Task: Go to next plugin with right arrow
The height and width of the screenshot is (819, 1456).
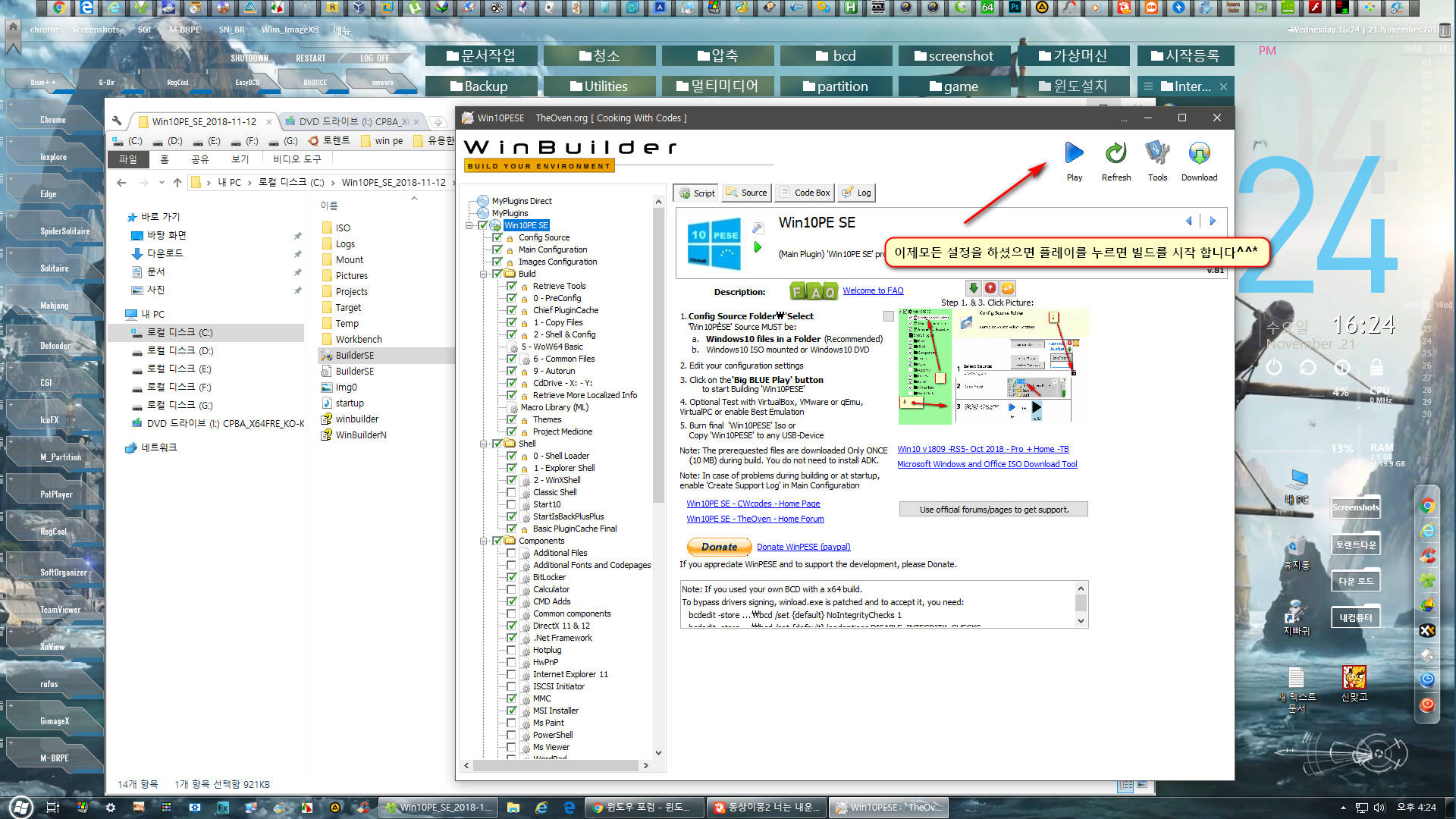Action: pos(1213,221)
